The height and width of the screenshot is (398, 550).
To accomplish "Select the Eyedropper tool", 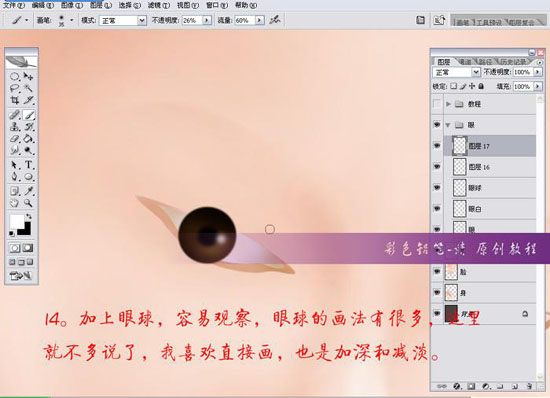I will (29, 191).
